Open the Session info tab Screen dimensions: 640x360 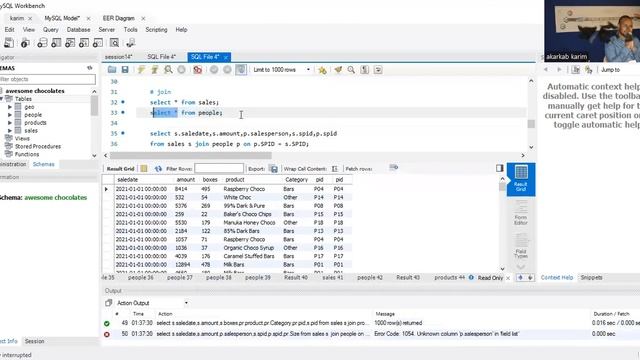coord(34,341)
